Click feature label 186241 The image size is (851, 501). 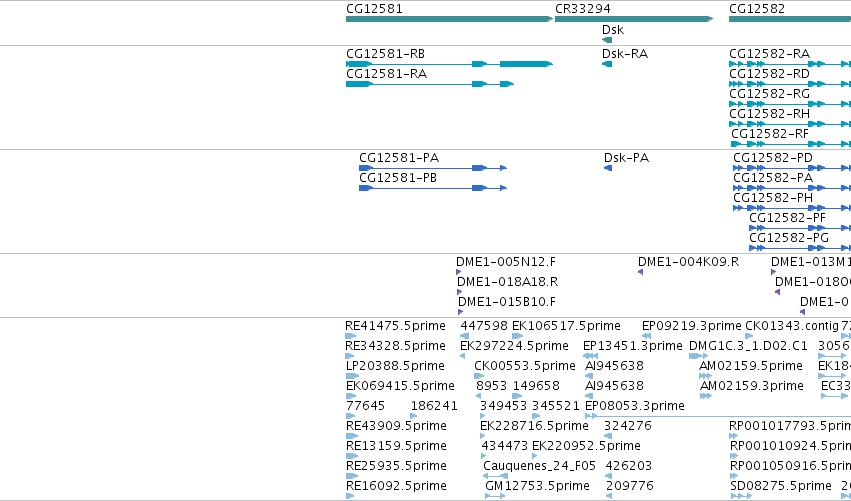click(x=434, y=406)
